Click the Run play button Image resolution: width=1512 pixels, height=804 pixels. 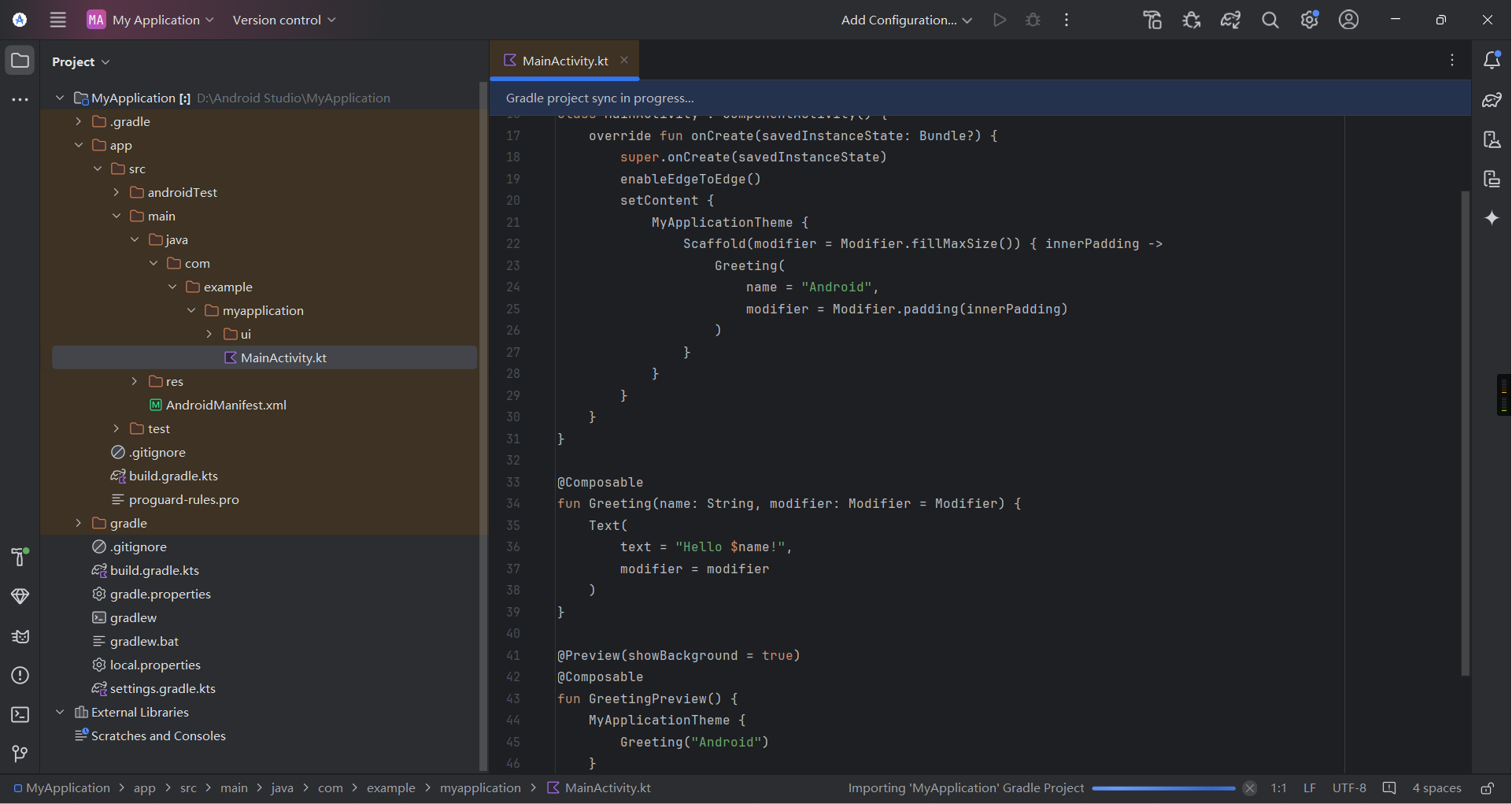tap(1000, 20)
